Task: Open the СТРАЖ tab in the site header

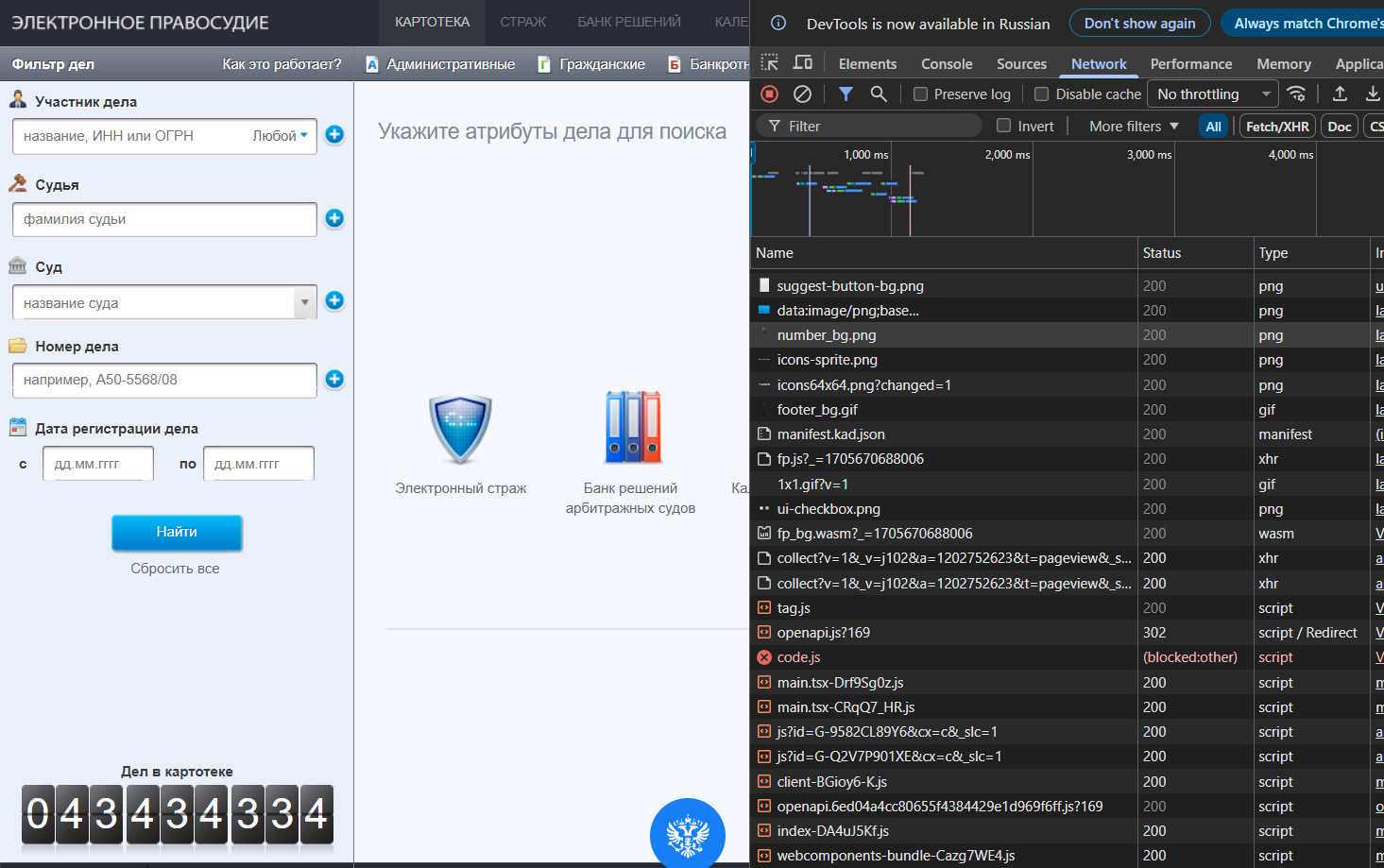Action: [x=522, y=22]
